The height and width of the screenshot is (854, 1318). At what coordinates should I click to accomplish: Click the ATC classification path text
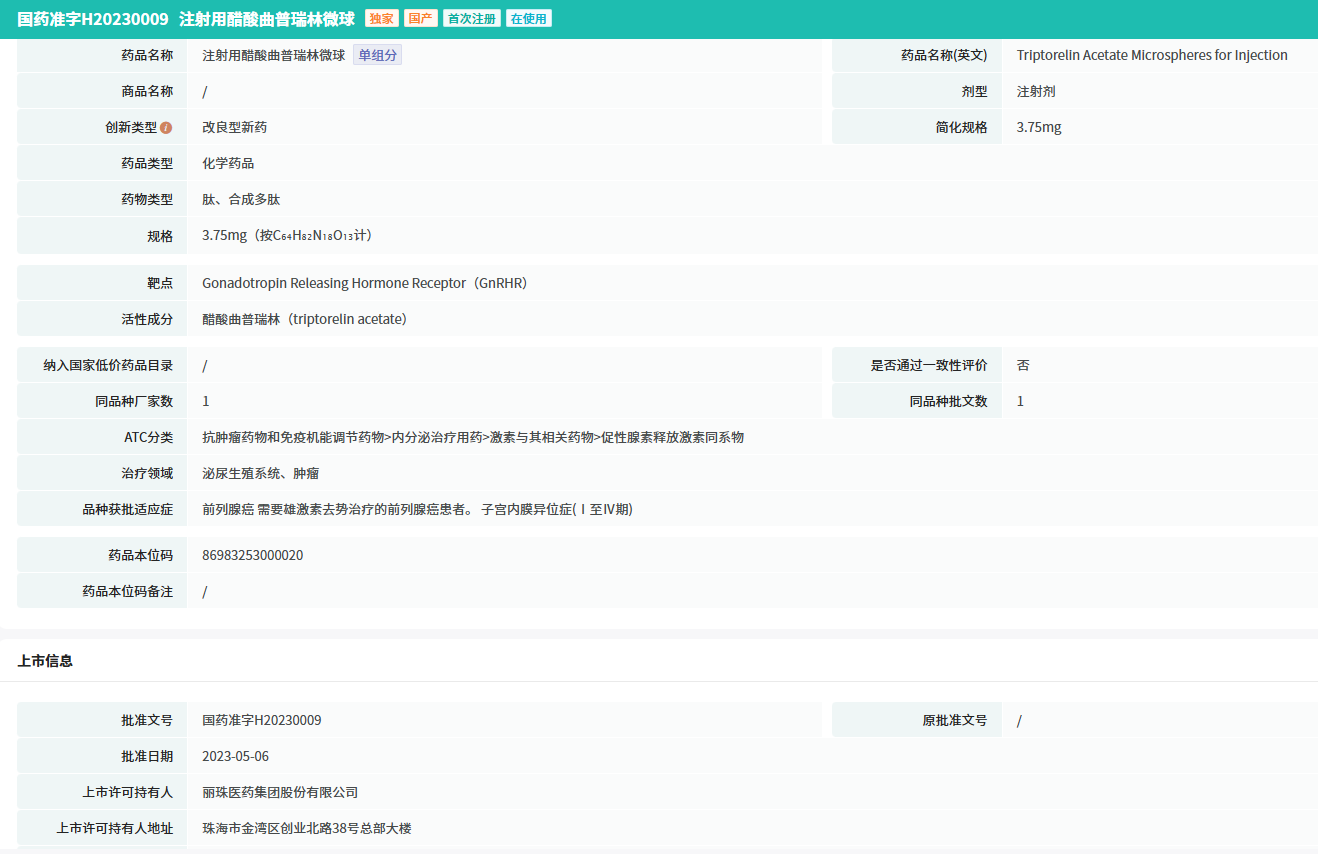pyautogui.click(x=472, y=438)
